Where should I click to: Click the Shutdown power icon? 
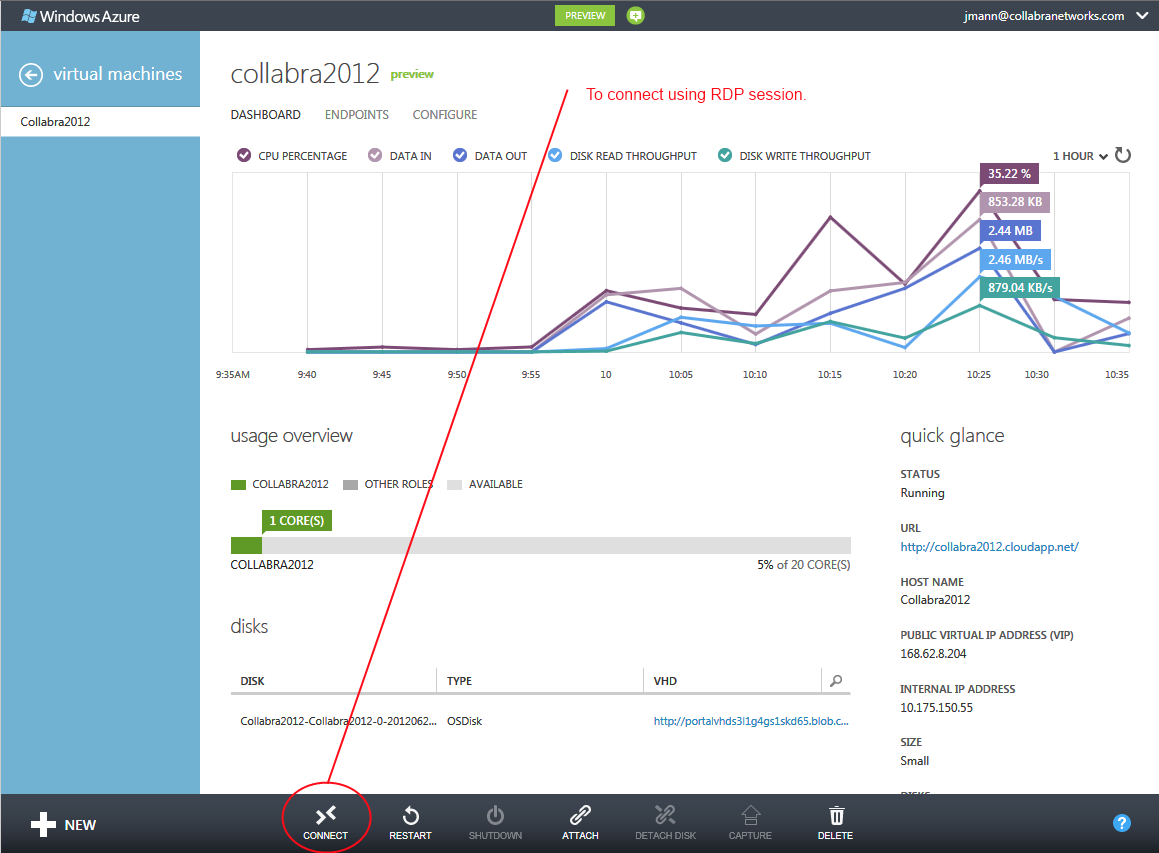(495, 815)
